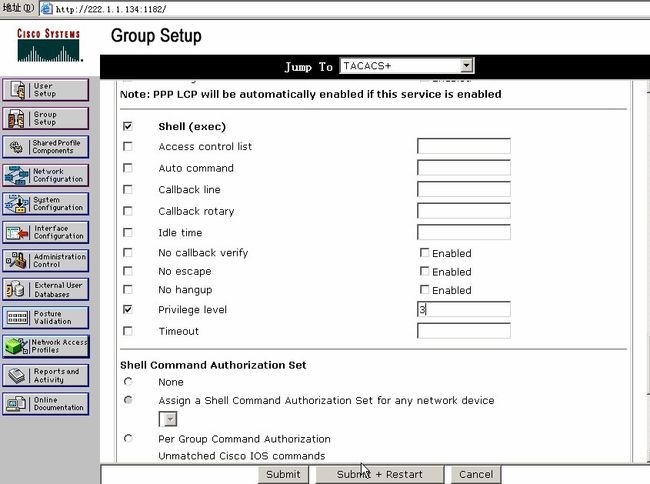Screen dimensions: 650x484
Task: Uncheck the Shell (exec) checkbox
Action: tap(128, 126)
